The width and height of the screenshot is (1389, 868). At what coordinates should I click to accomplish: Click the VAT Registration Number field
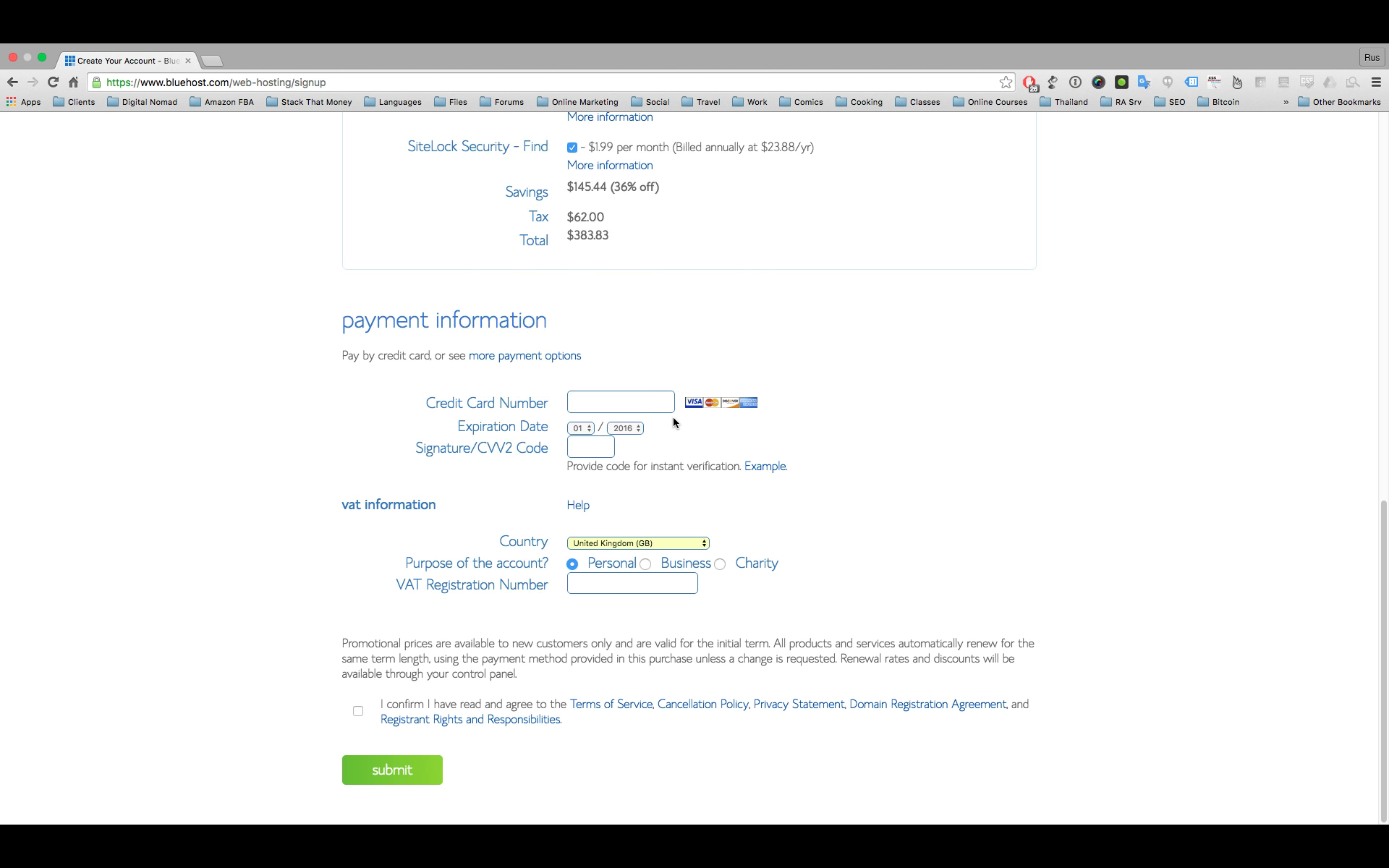[632, 584]
